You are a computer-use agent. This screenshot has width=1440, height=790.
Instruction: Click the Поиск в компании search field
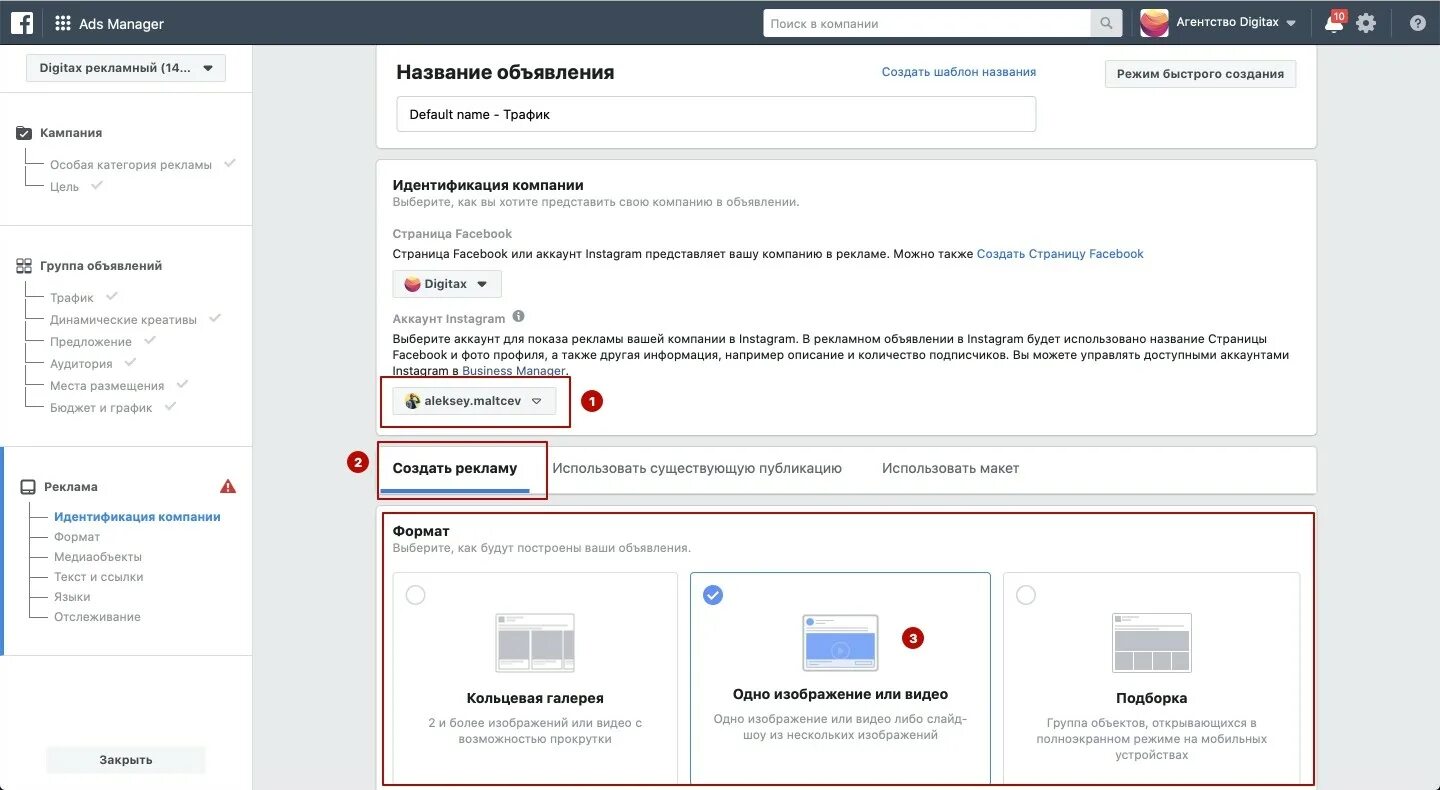pos(927,23)
